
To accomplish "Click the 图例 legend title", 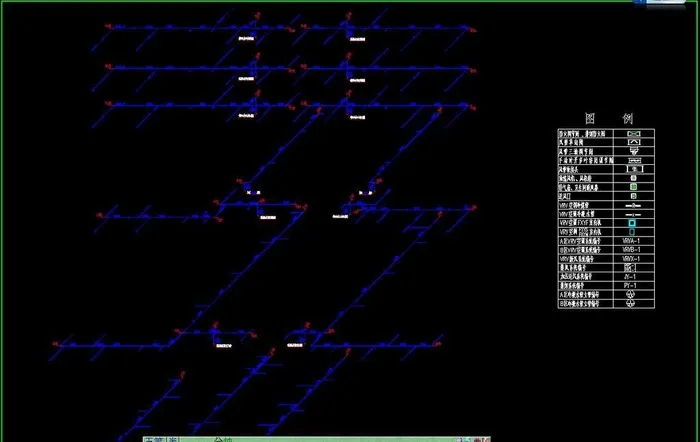I will [606, 116].
